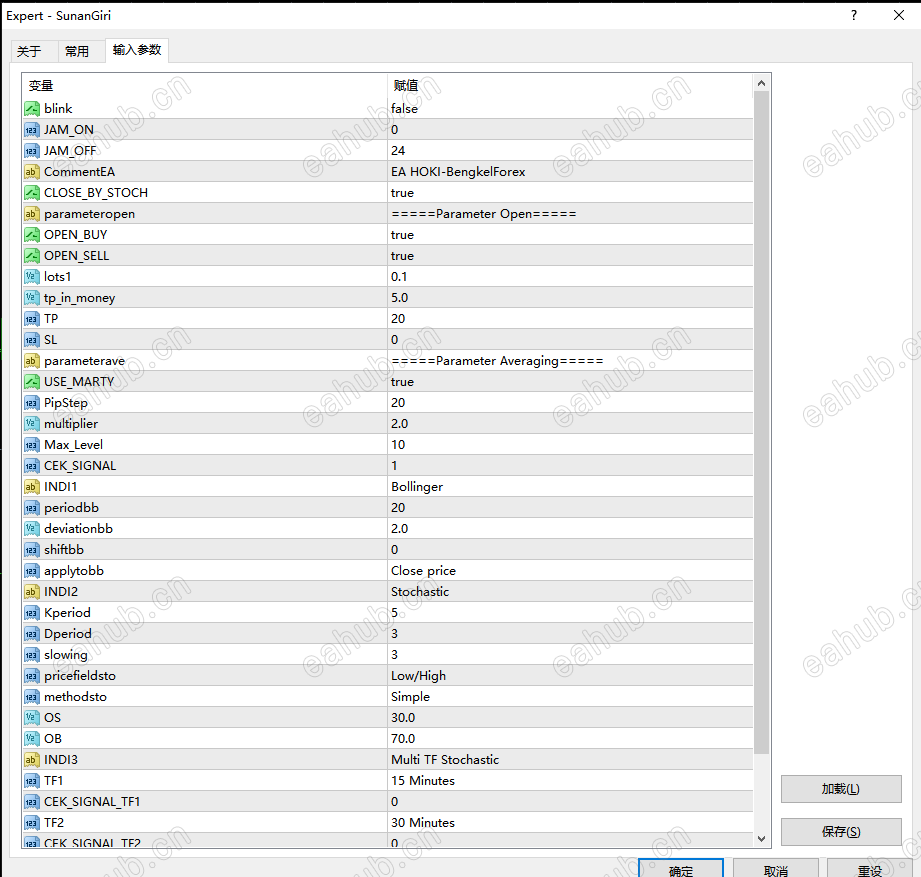The image size is (921, 877).
Task: Click the Max_Level integer icon
Action: (x=32, y=445)
